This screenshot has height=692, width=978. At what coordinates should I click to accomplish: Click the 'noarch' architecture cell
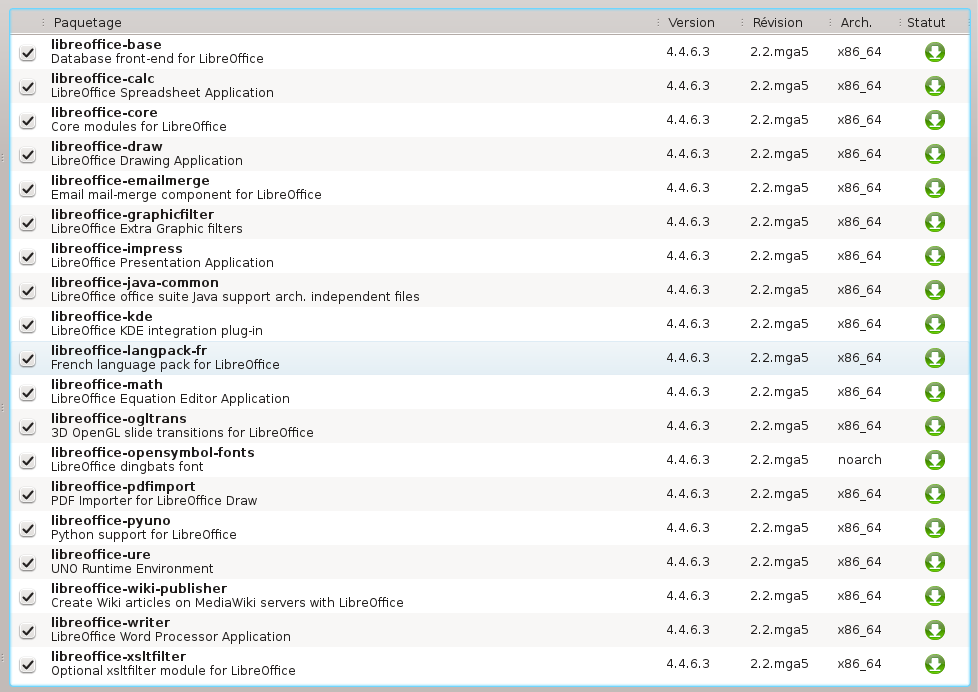coord(859,460)
